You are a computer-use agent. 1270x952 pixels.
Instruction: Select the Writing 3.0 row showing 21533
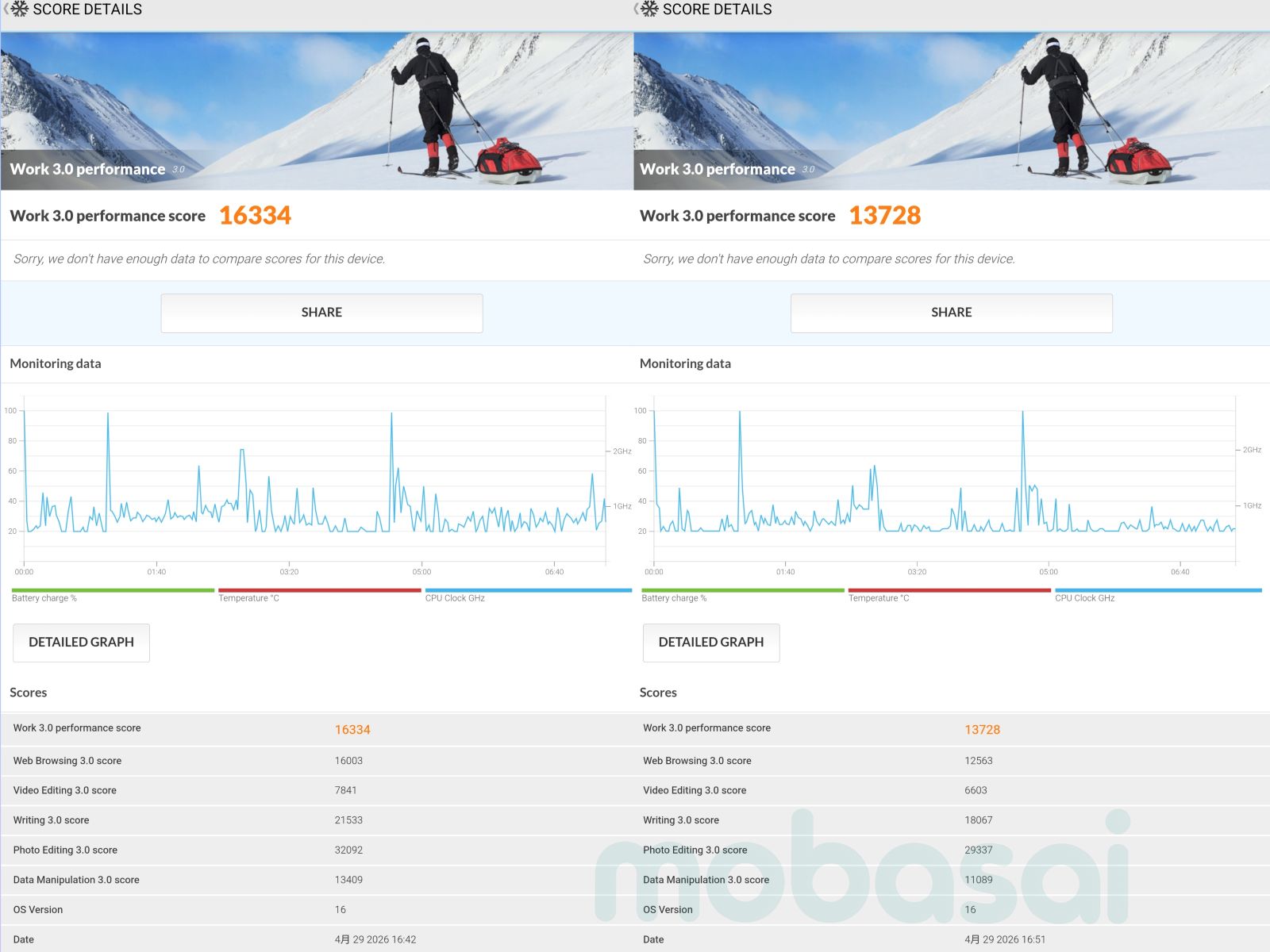click(317, 820)
